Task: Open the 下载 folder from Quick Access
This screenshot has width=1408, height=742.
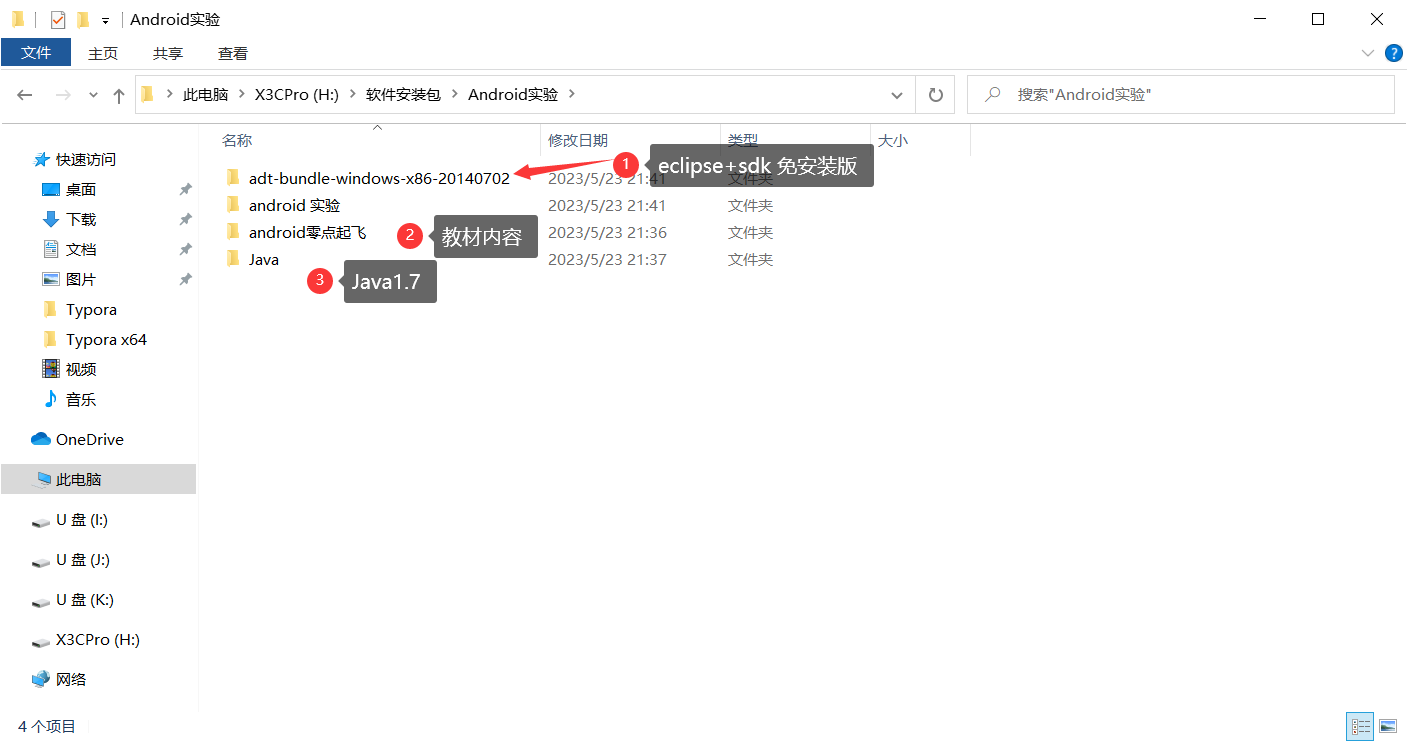Action: [81, 219]
